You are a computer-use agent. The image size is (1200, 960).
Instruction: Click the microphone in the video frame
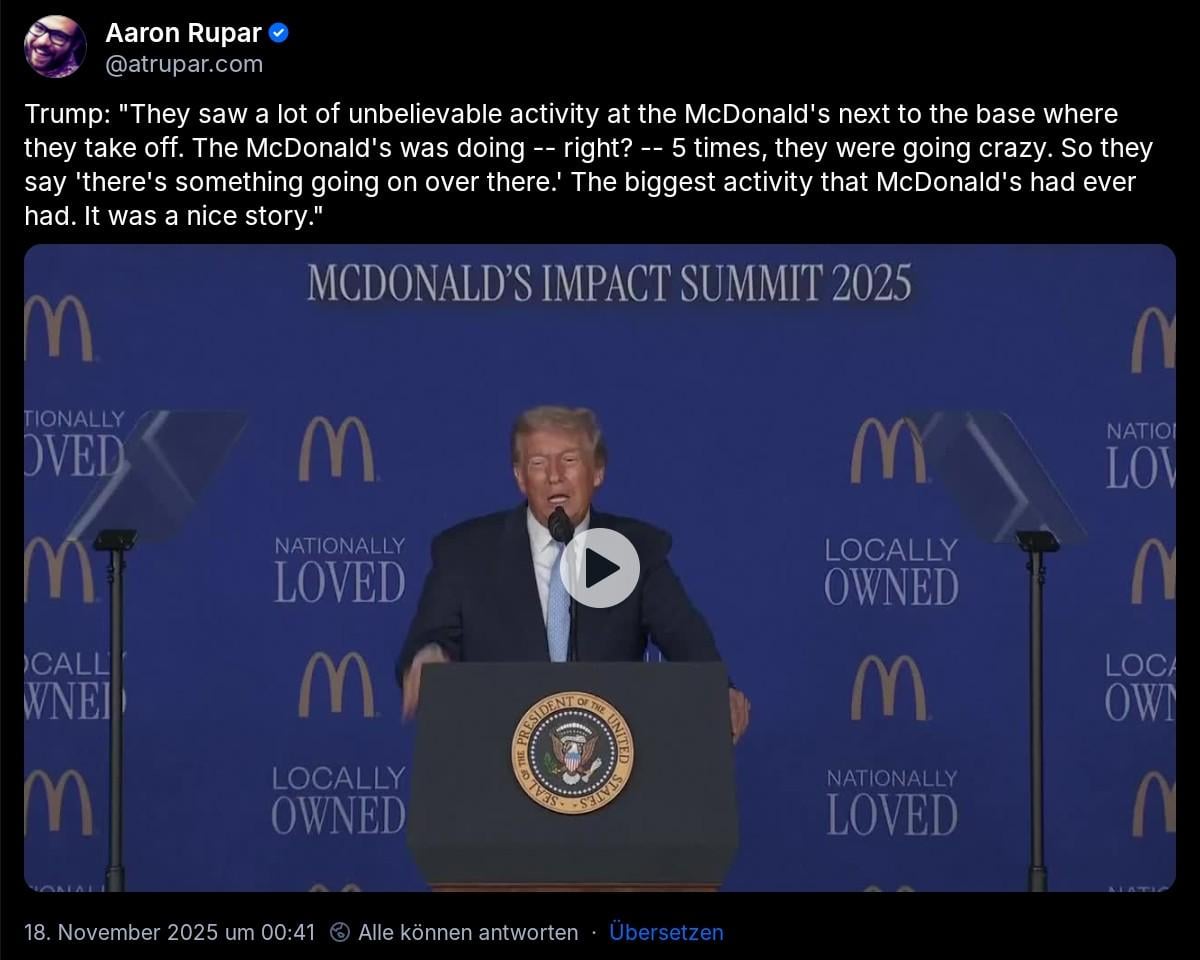(561, 524)
